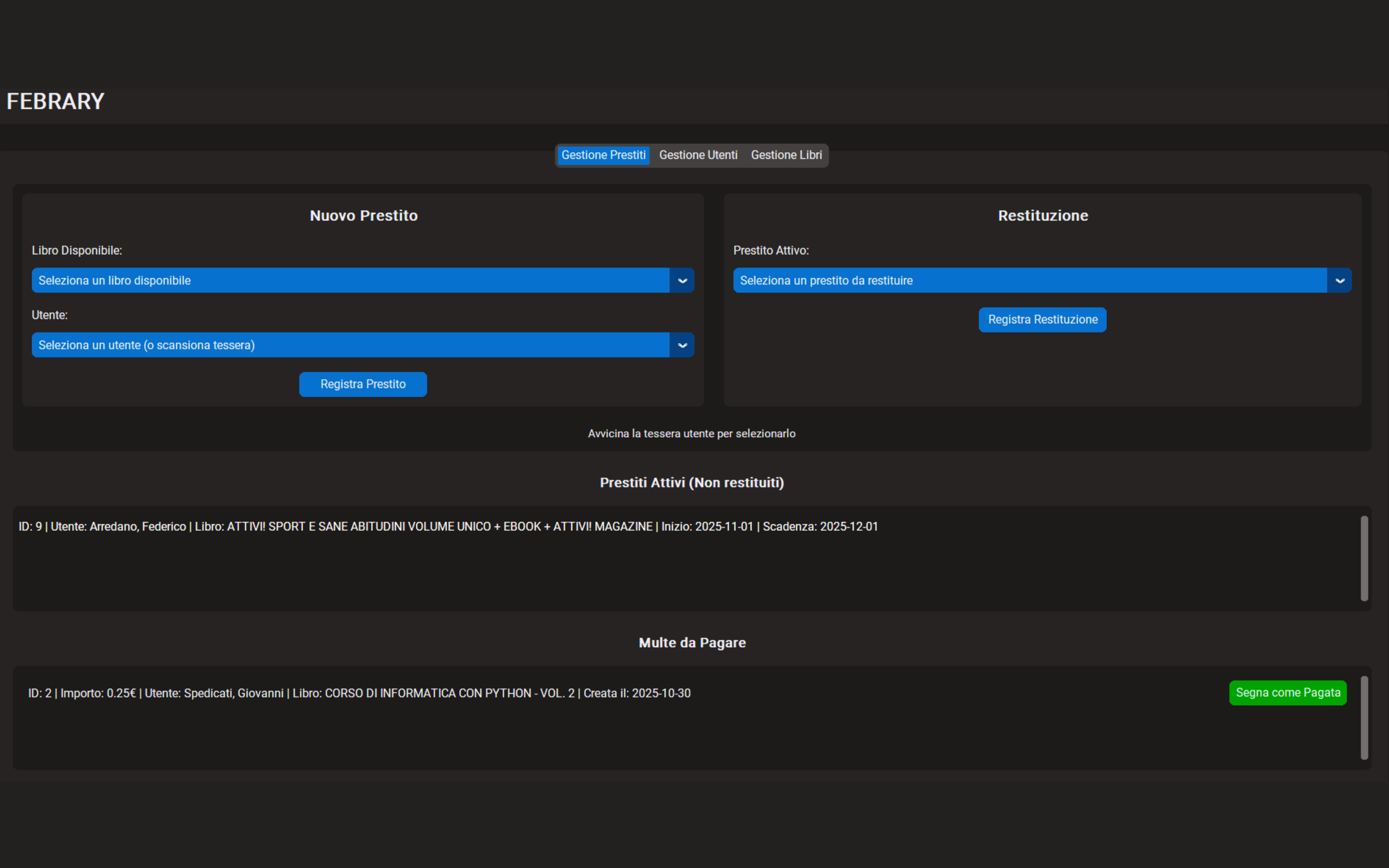The image size is (1389, 868).
Task: Mark fine ID 2 as paid
Action: (x=1287, y=692)
